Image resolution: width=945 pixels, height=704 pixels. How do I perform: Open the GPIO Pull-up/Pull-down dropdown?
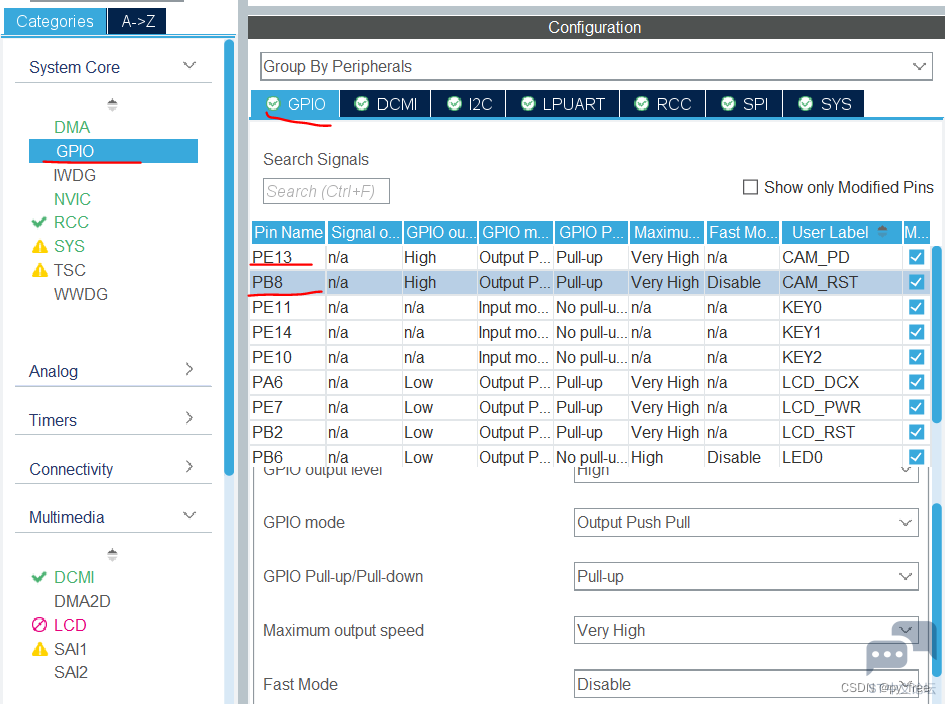point(746,576)
